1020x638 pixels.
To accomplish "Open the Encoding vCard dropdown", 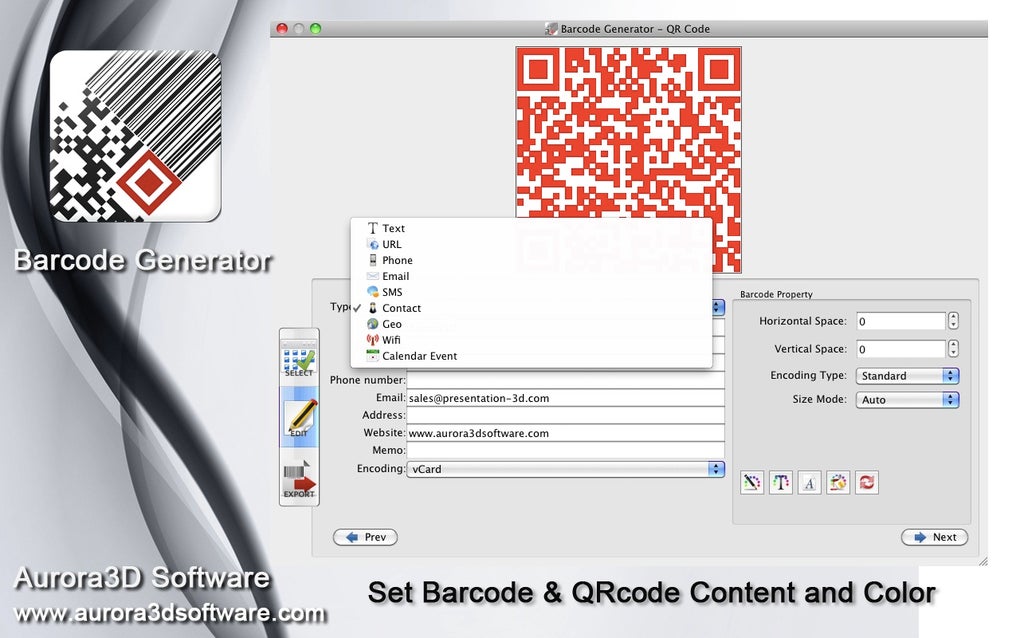I will click(x=565, y=469).
